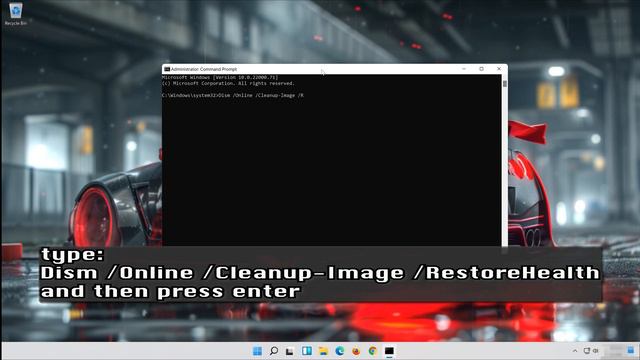Click the 'Microsoft Windows [Version' line
Image resolution: width=640 pixels, height=360 pixels.
[x=220, y=77]
